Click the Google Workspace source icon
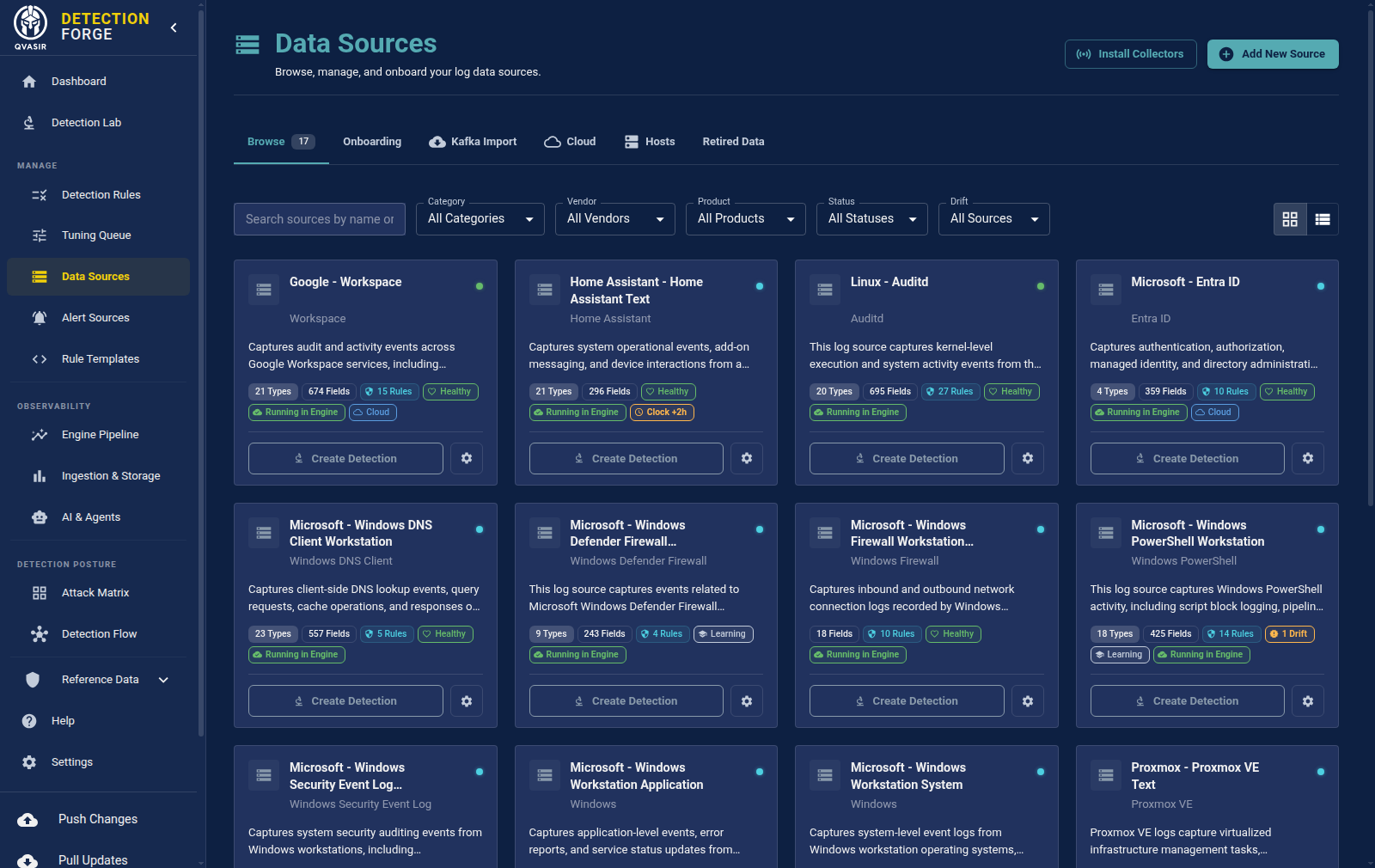 [264, 290]
